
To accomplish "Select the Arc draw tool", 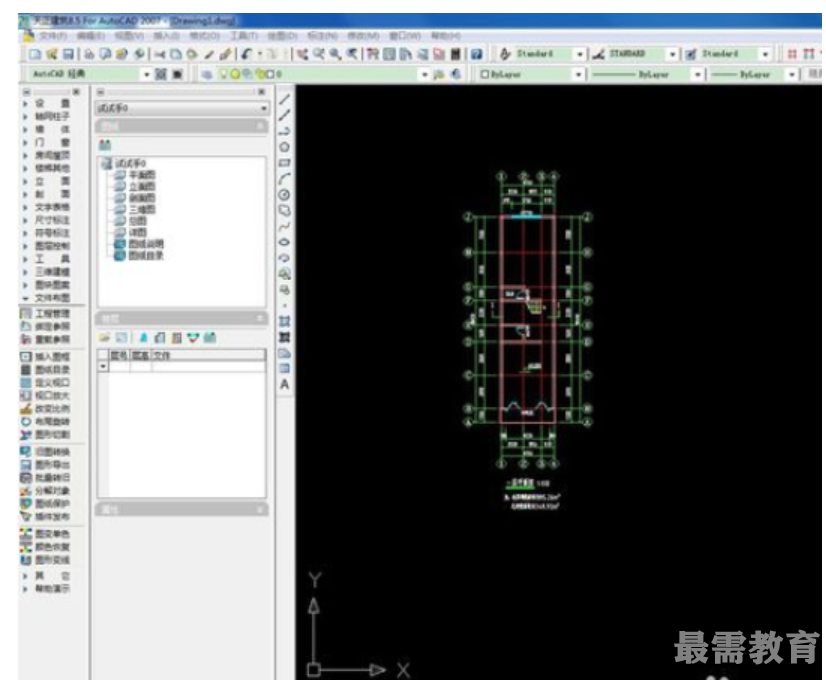I will (x=284, y=179).
